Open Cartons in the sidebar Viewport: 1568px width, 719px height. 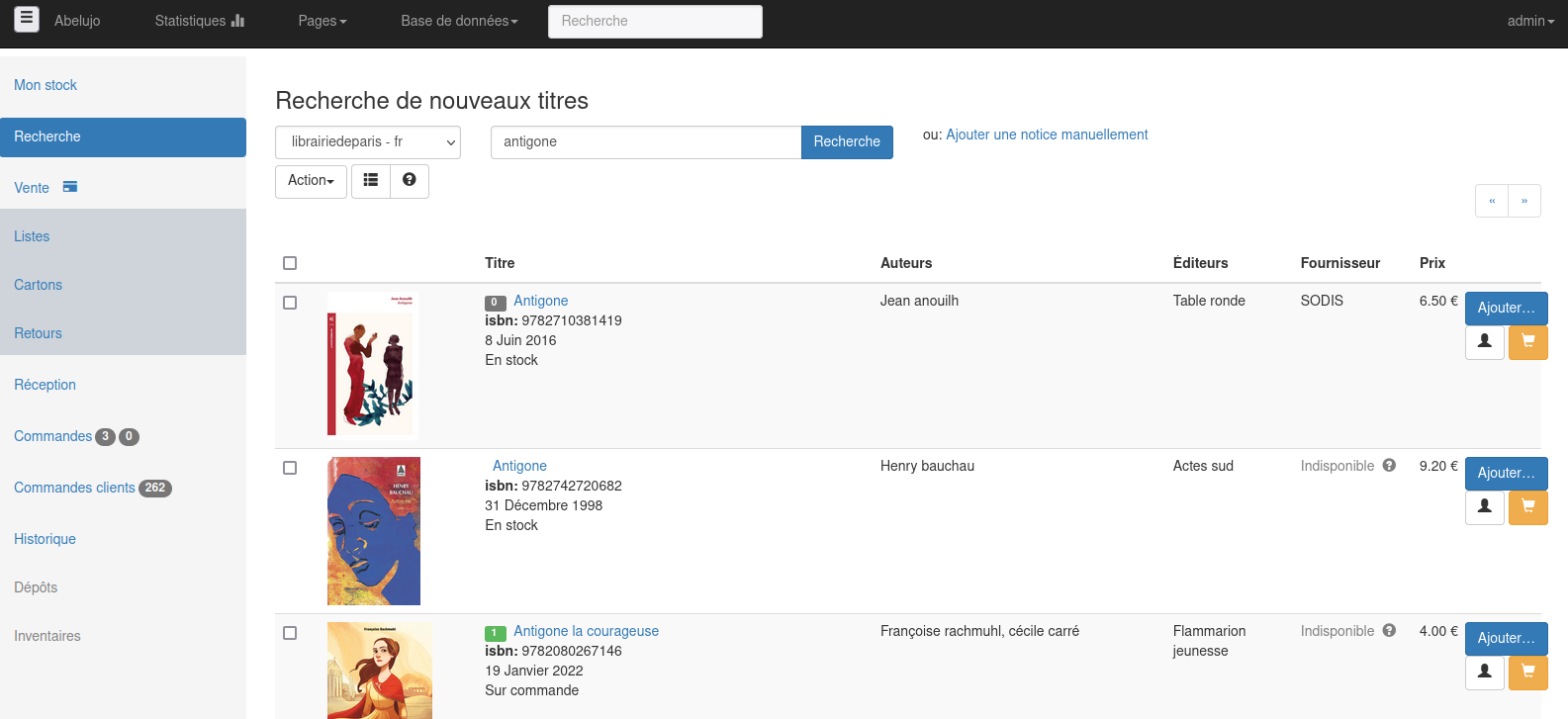pyautogui.click(x=38, y=285)
